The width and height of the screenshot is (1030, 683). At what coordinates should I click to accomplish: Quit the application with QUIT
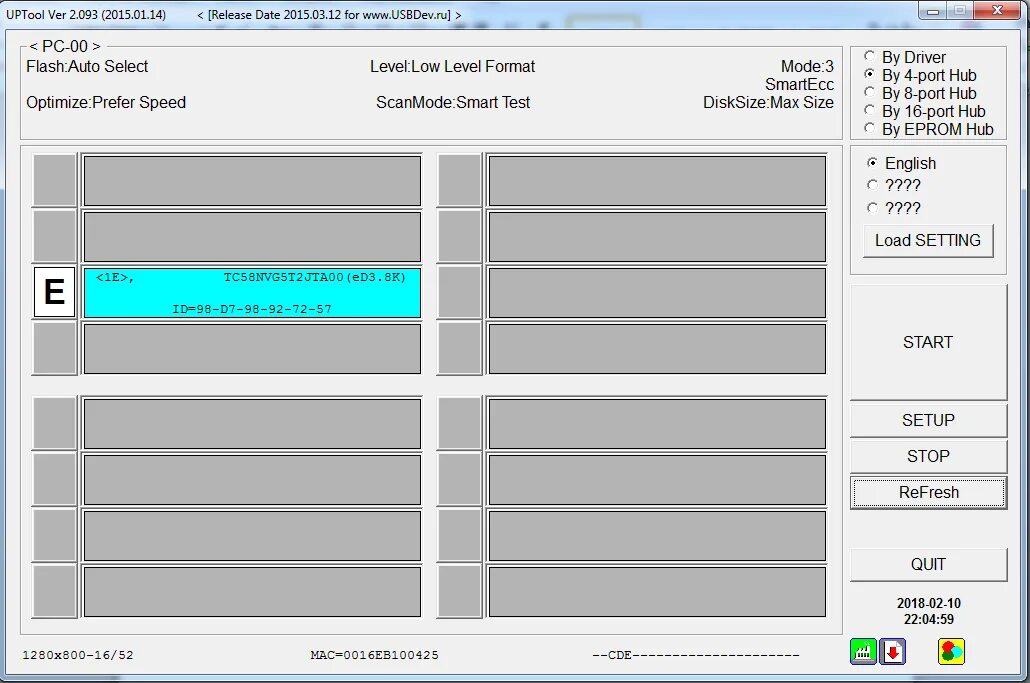928,564
